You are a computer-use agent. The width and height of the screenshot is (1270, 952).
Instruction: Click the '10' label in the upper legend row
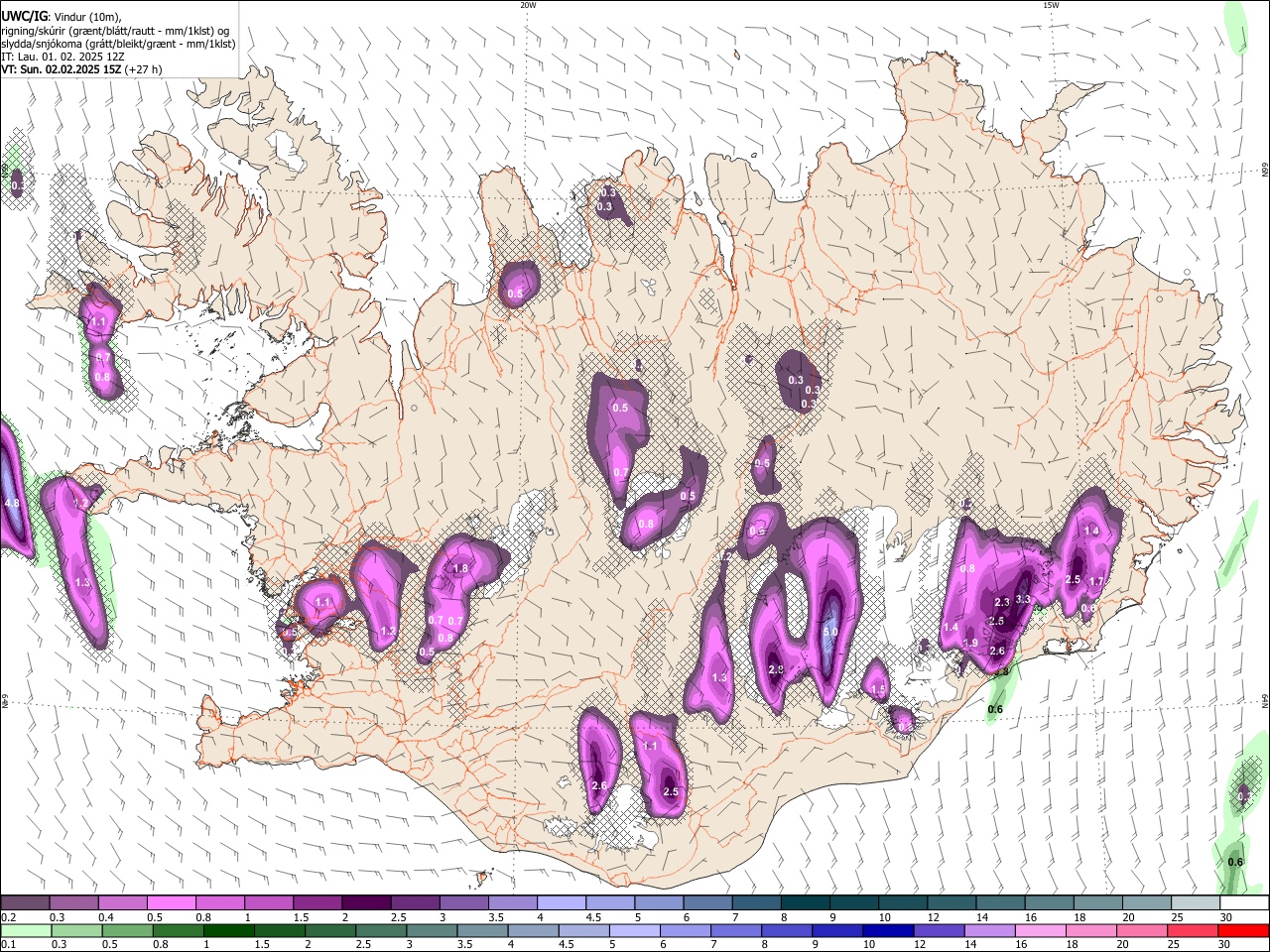pos(884,917)
